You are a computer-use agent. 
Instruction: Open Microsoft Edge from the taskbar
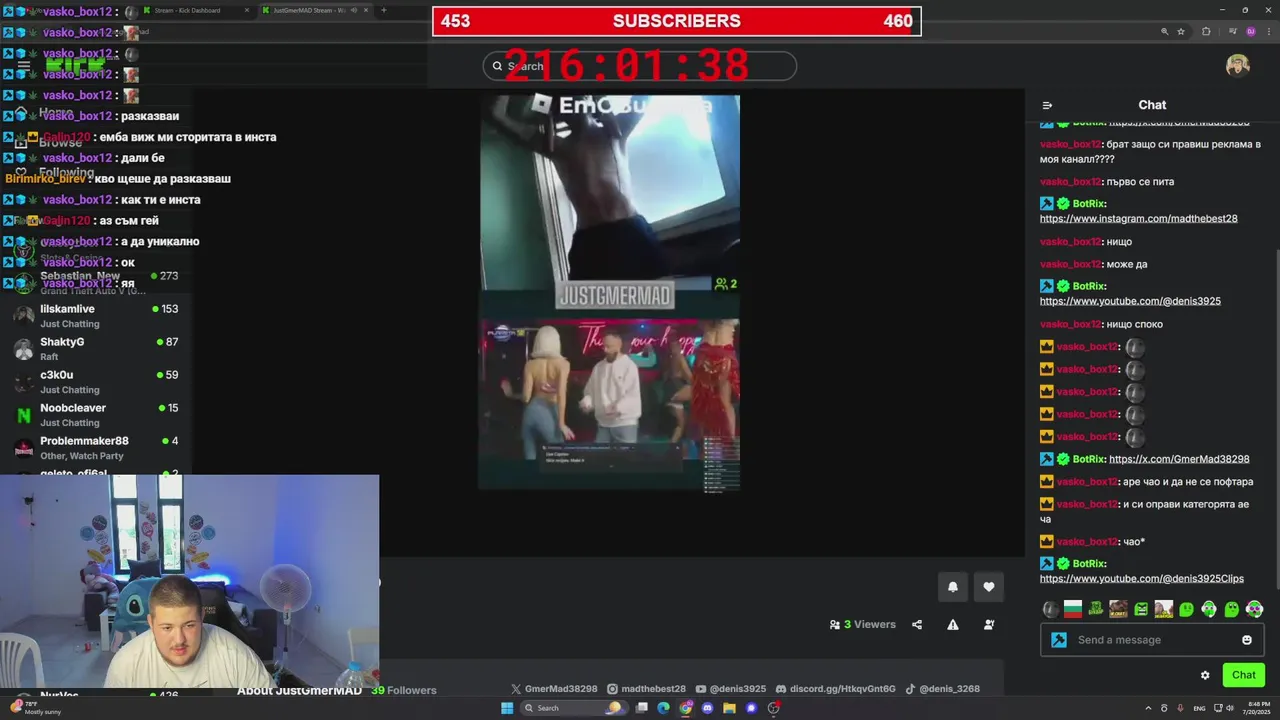(663, 708)
